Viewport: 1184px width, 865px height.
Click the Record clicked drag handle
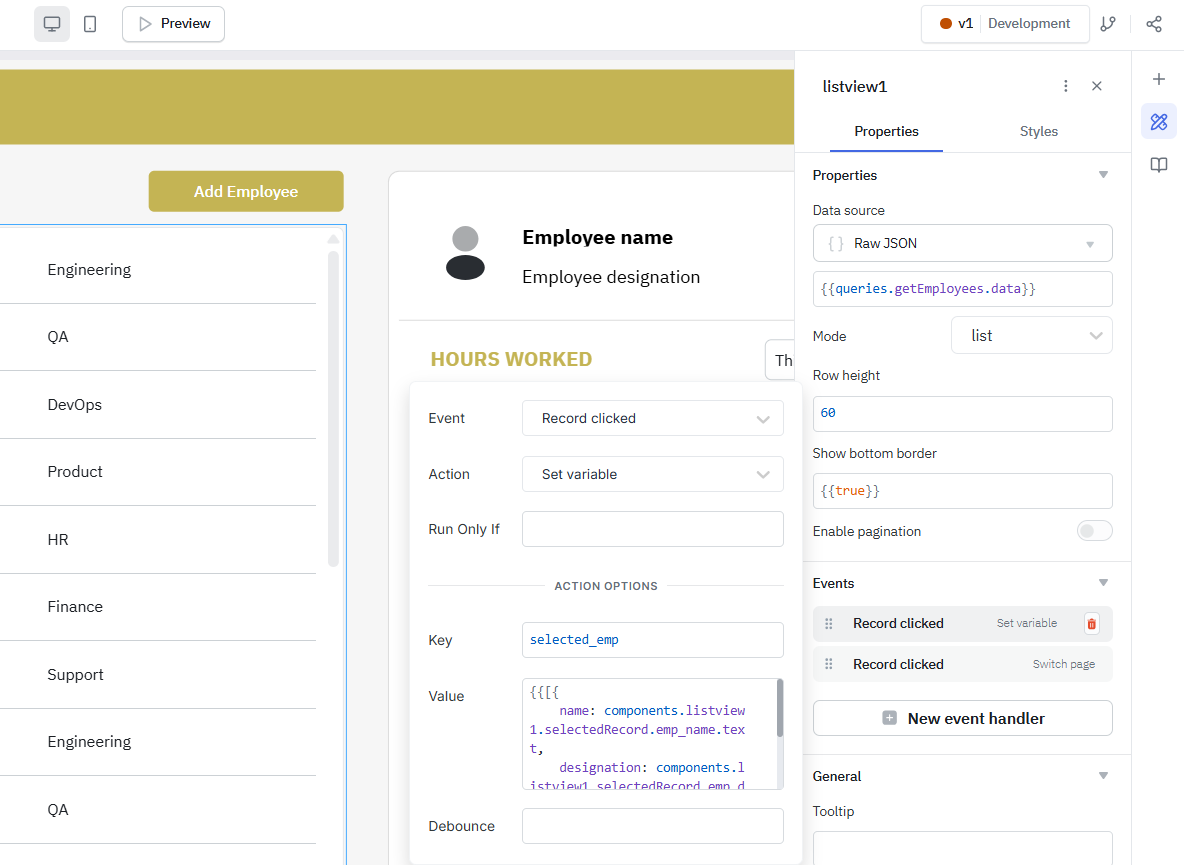pos(828,623)
